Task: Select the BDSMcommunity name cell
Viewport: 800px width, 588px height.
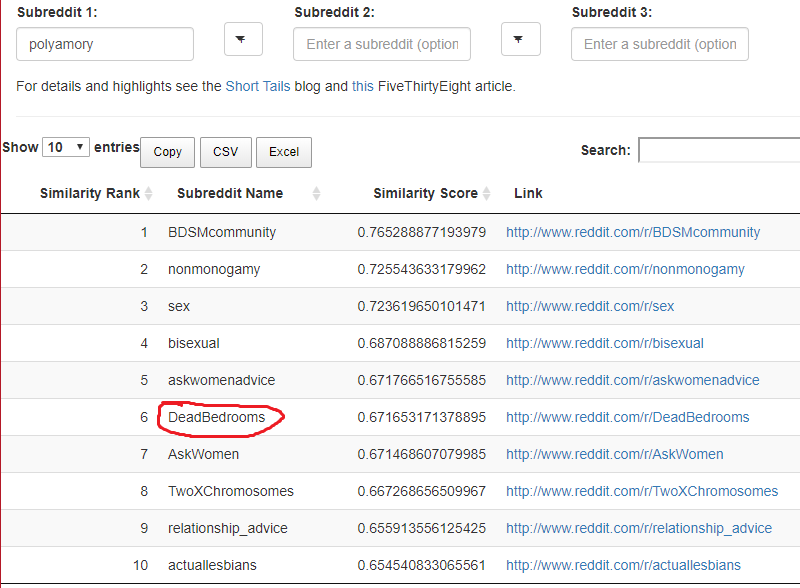Action: pyautogui.click(x=222, y=232)
